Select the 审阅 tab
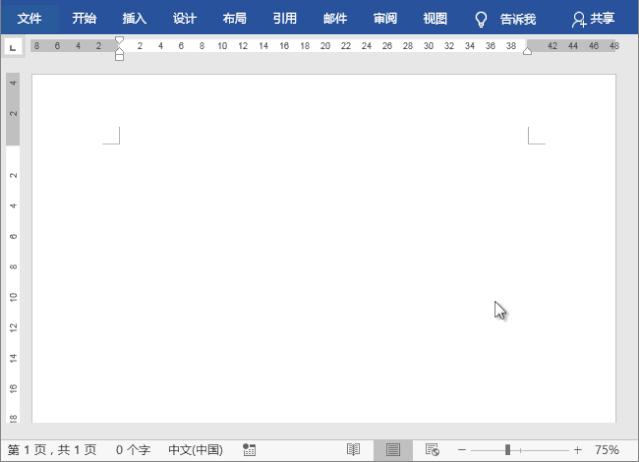Screen dimensions: 639x462 (385, 18)
